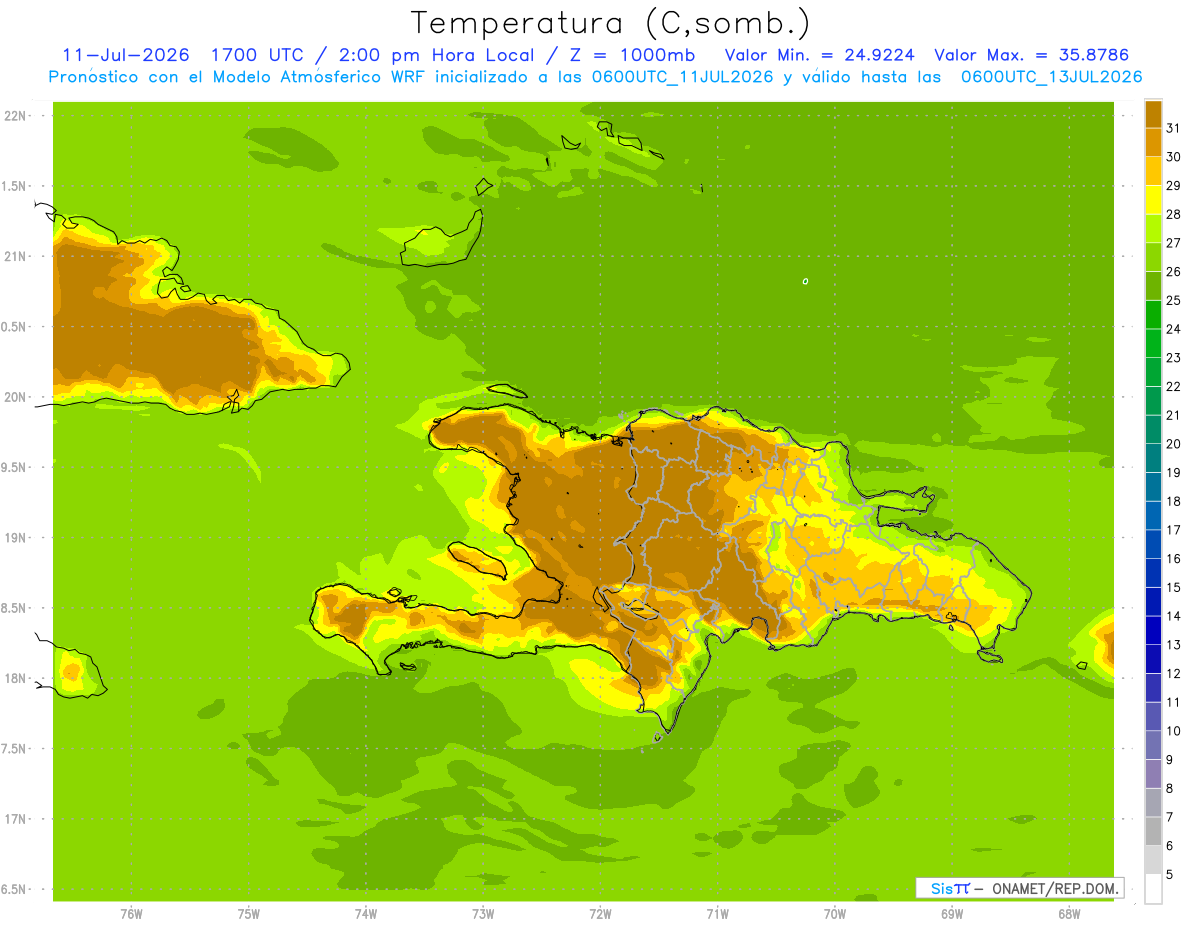This screenshot has width=1200, height=927.
Task: Pick the blue colorbar segment between 16 and 17
Action: click(1153, 545)
